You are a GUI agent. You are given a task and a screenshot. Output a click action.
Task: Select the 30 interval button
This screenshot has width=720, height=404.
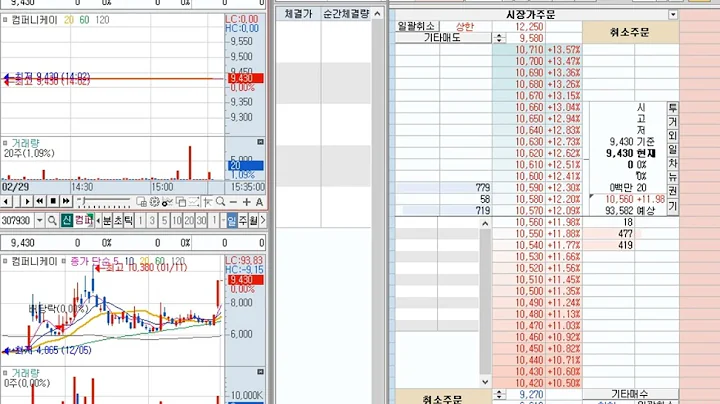coord(201,221)
